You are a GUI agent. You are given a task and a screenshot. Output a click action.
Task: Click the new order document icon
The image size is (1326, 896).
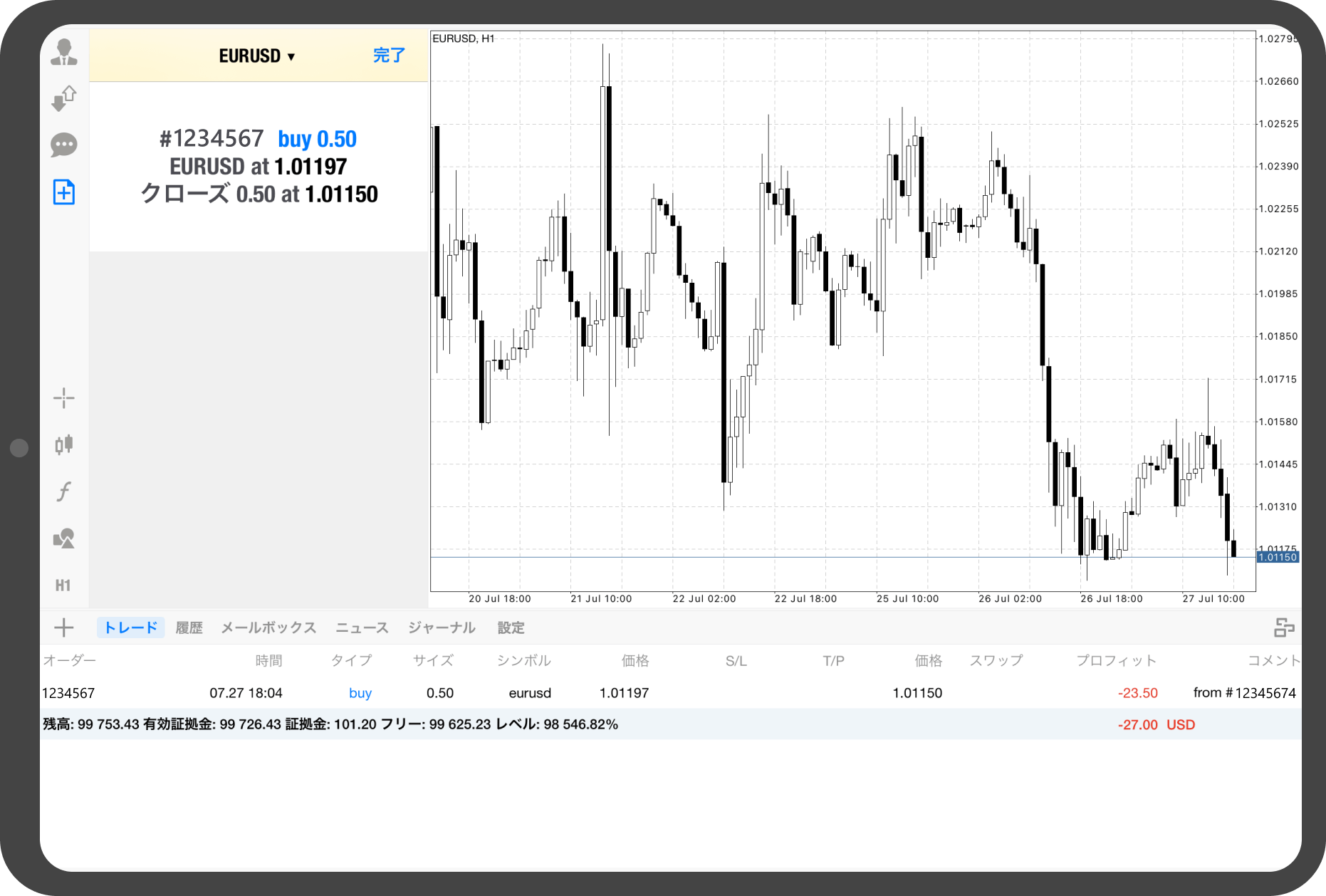pyautogui.click(x=64, y=192)
